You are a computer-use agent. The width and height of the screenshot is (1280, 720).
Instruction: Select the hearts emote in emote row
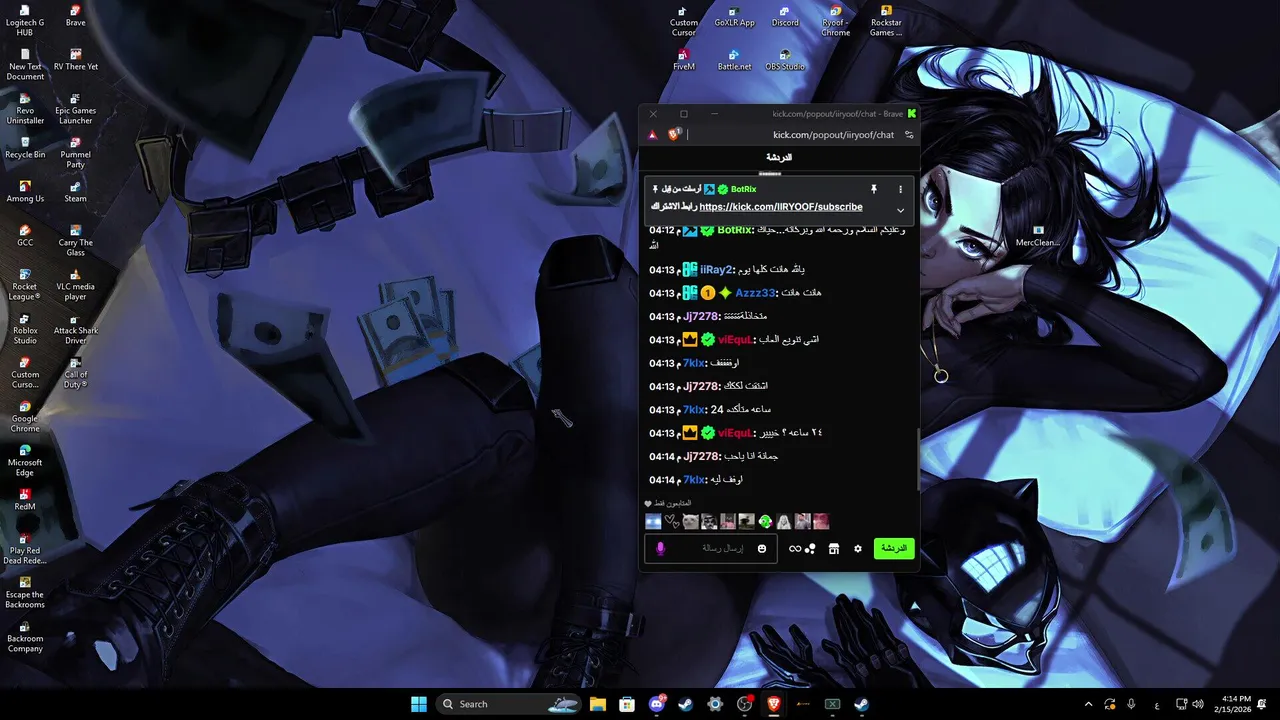pos(672,521)
